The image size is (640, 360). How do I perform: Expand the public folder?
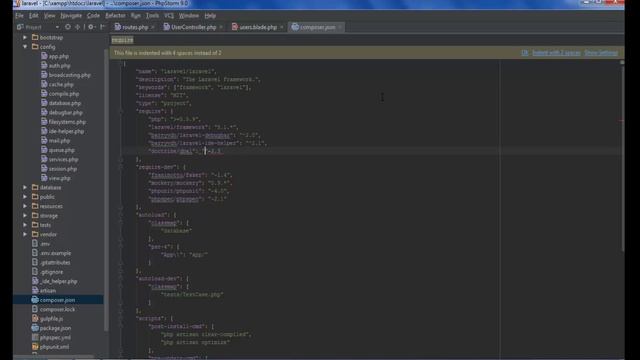25,197
